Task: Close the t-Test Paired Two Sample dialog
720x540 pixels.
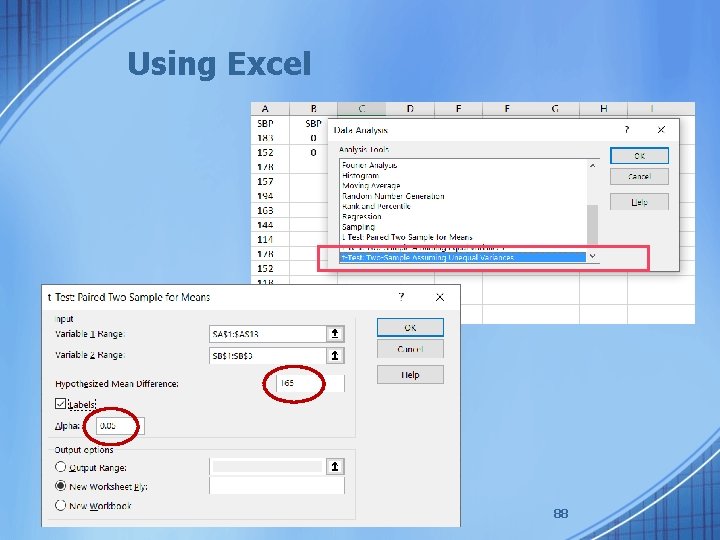Action: coord(439,297)
